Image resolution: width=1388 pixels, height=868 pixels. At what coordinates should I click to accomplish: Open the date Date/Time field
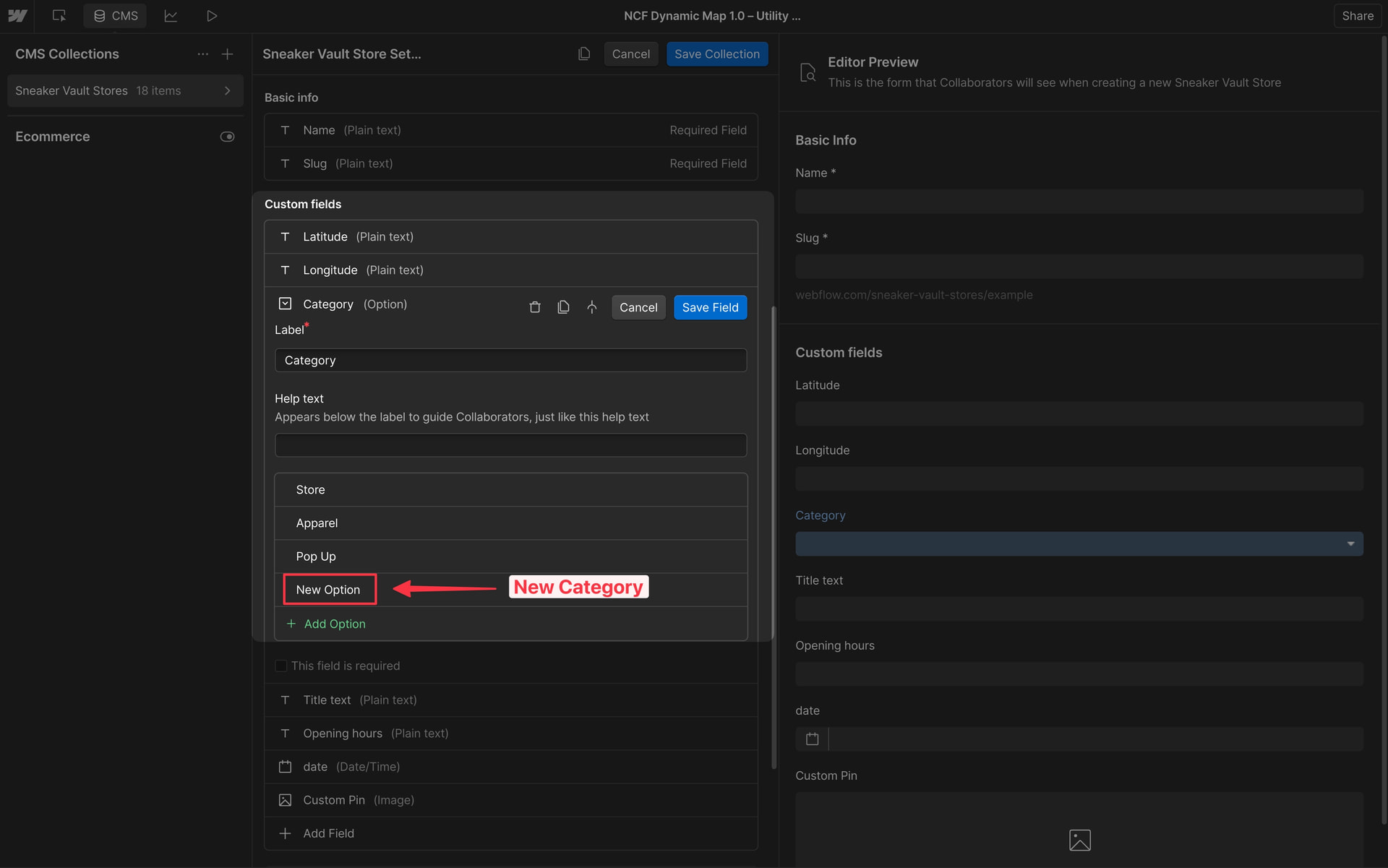(511, 767)
